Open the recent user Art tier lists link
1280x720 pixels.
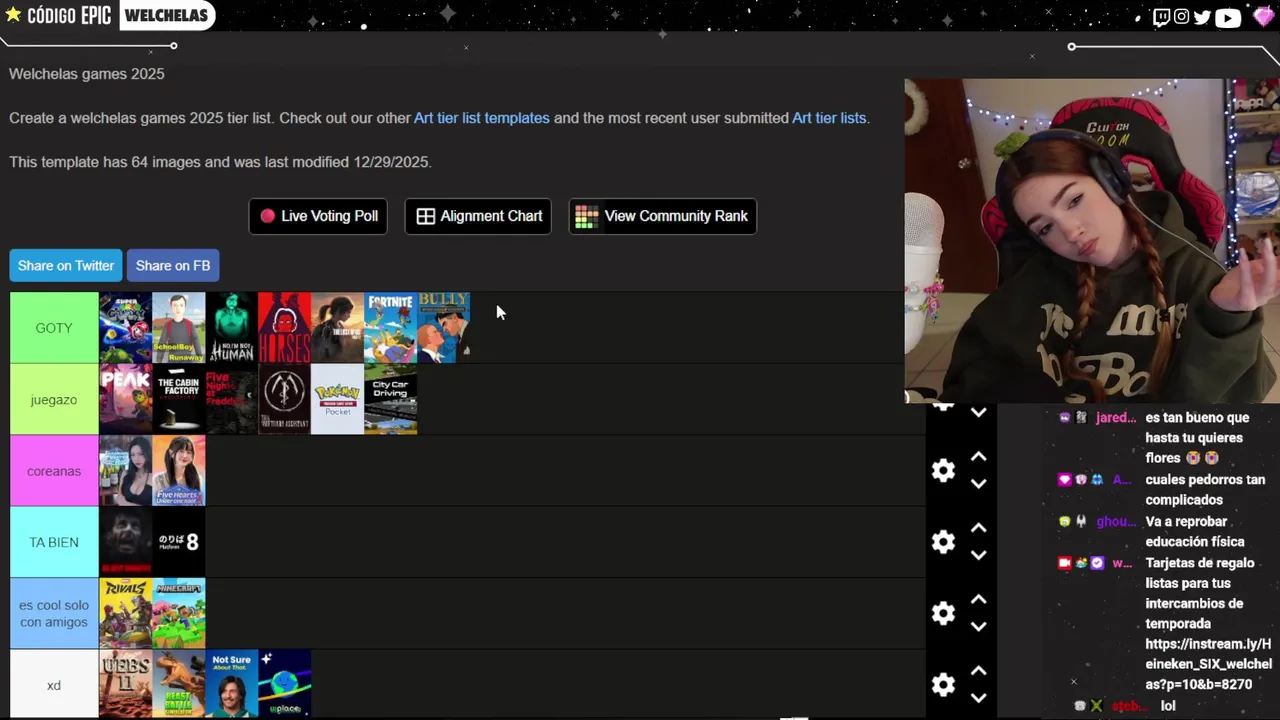pyautogui.click(x=829, y=118)
